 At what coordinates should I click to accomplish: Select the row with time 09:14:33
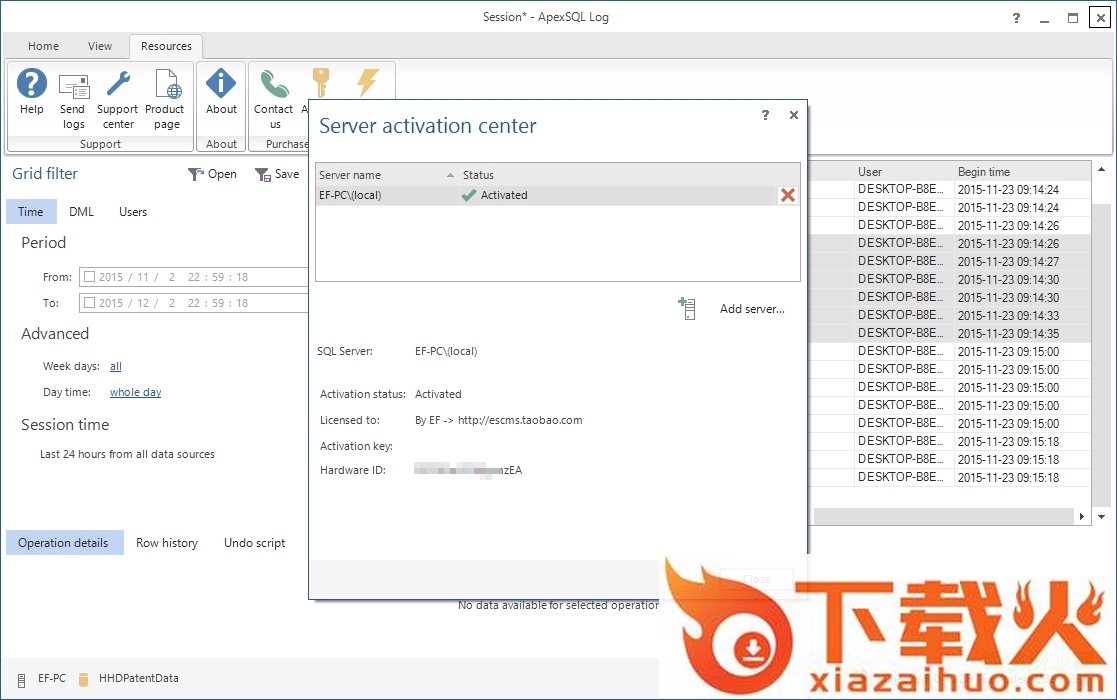pyautogui.click(x=950, y=315)
